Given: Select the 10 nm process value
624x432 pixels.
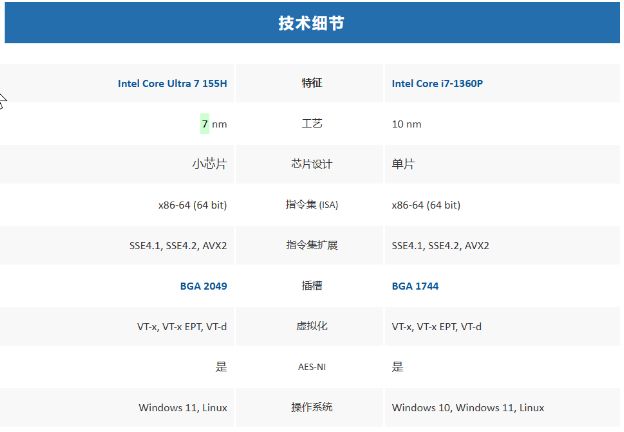Looking at the screenshot, I should (406, 124).
